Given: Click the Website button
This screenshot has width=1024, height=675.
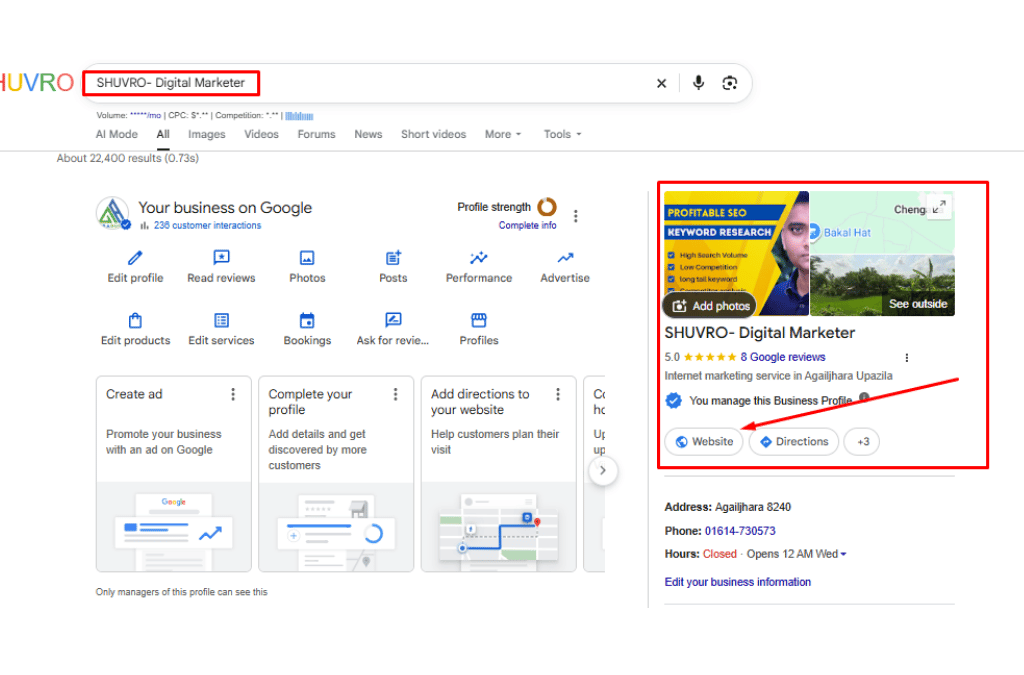Looking at the screenshot, I should [x=704, y=442].
